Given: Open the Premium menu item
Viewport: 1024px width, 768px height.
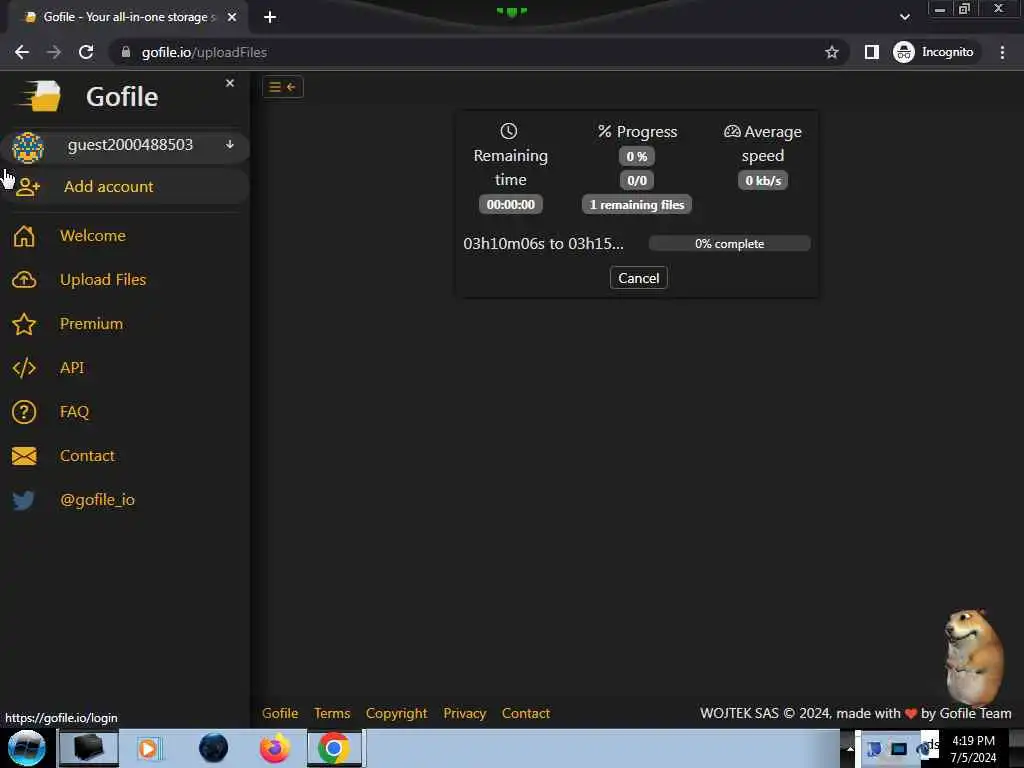Looking at the screenshot, I should point(91,324).
